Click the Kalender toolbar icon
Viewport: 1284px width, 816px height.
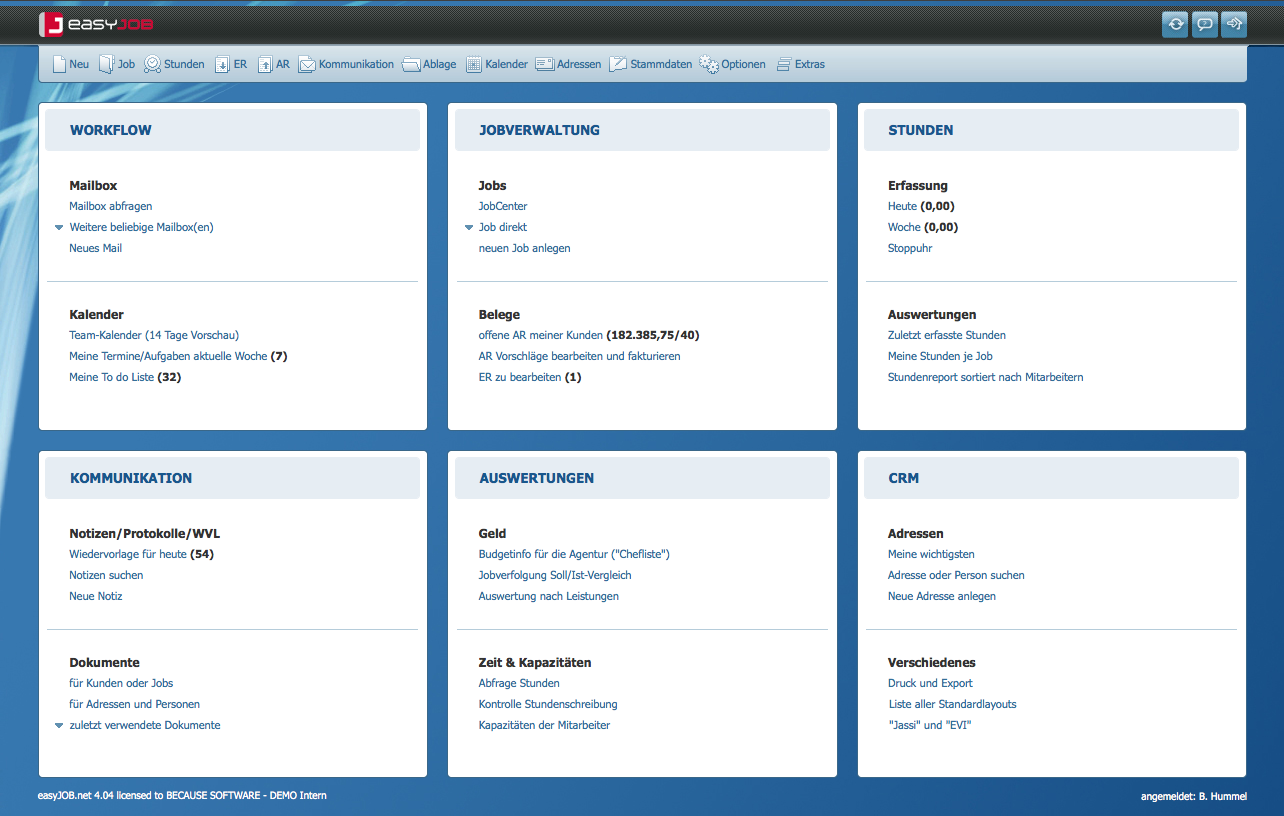pyautogui.click(x=474, y=64)
